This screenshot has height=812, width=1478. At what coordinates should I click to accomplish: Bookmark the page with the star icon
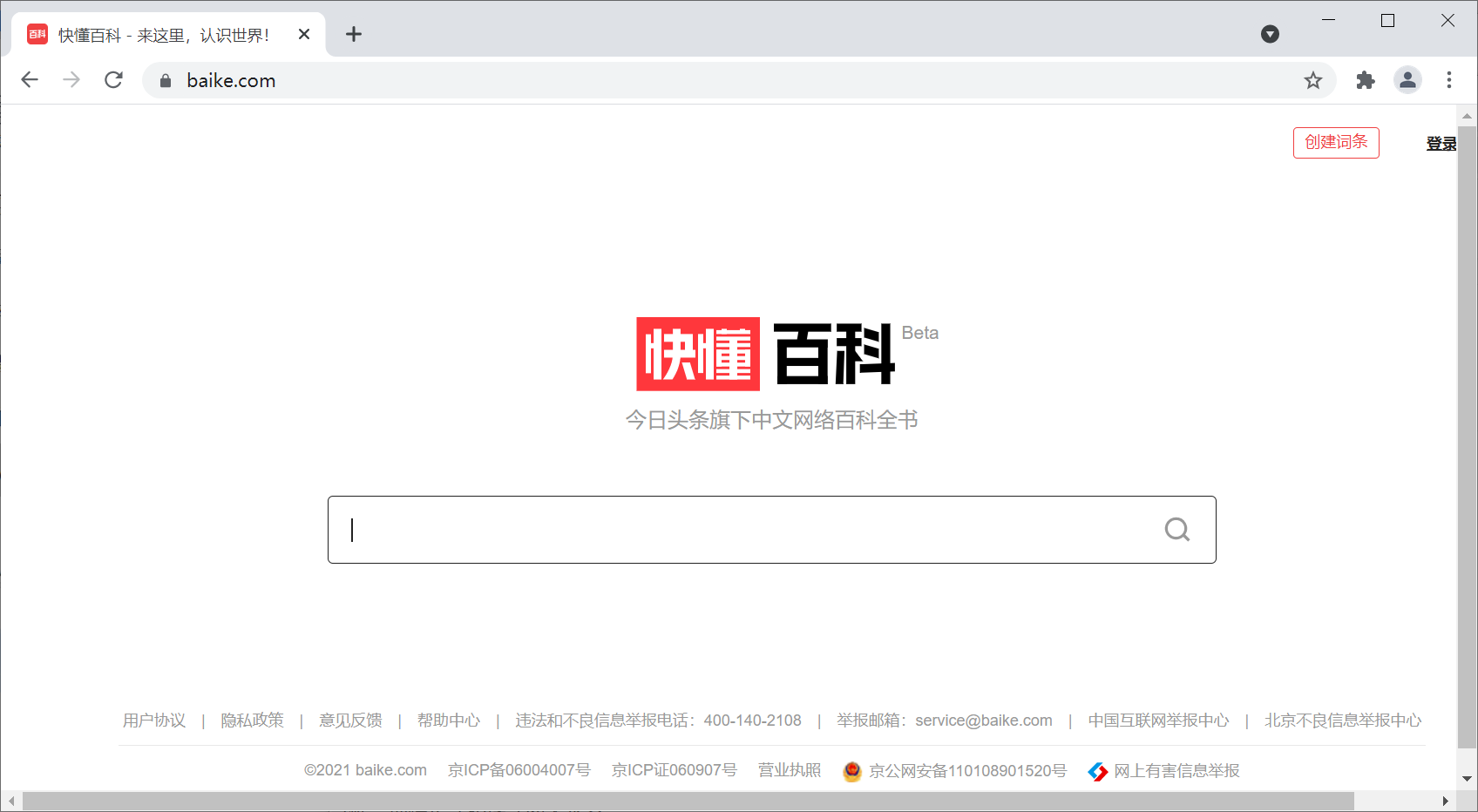pyautogui.click(x=1313, y=80)
